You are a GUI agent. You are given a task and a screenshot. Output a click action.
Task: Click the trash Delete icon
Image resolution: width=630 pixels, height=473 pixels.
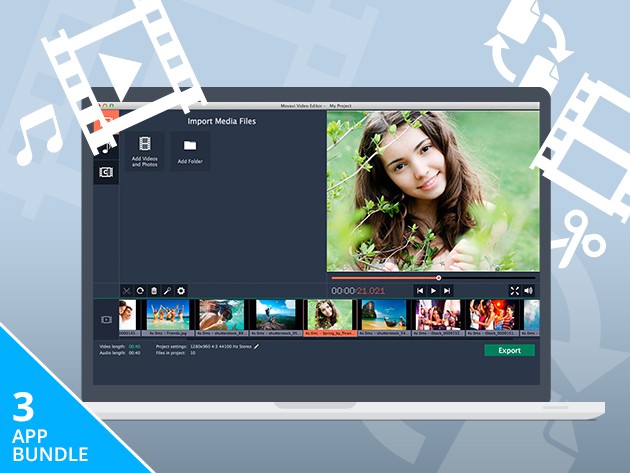coord(154,291)
